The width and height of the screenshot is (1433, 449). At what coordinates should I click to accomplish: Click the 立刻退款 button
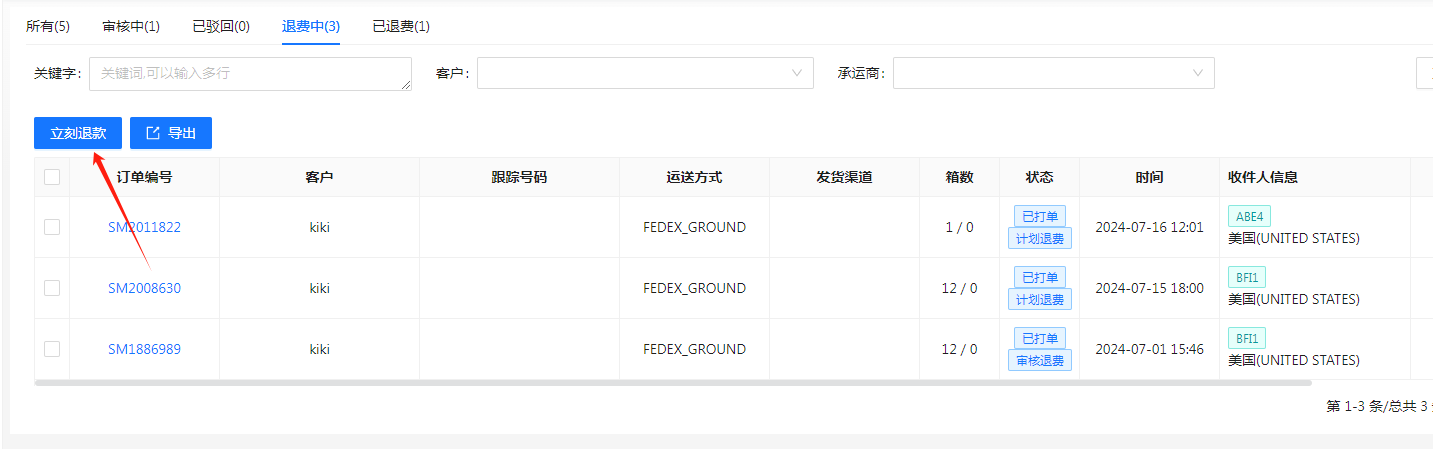[78, 133]
